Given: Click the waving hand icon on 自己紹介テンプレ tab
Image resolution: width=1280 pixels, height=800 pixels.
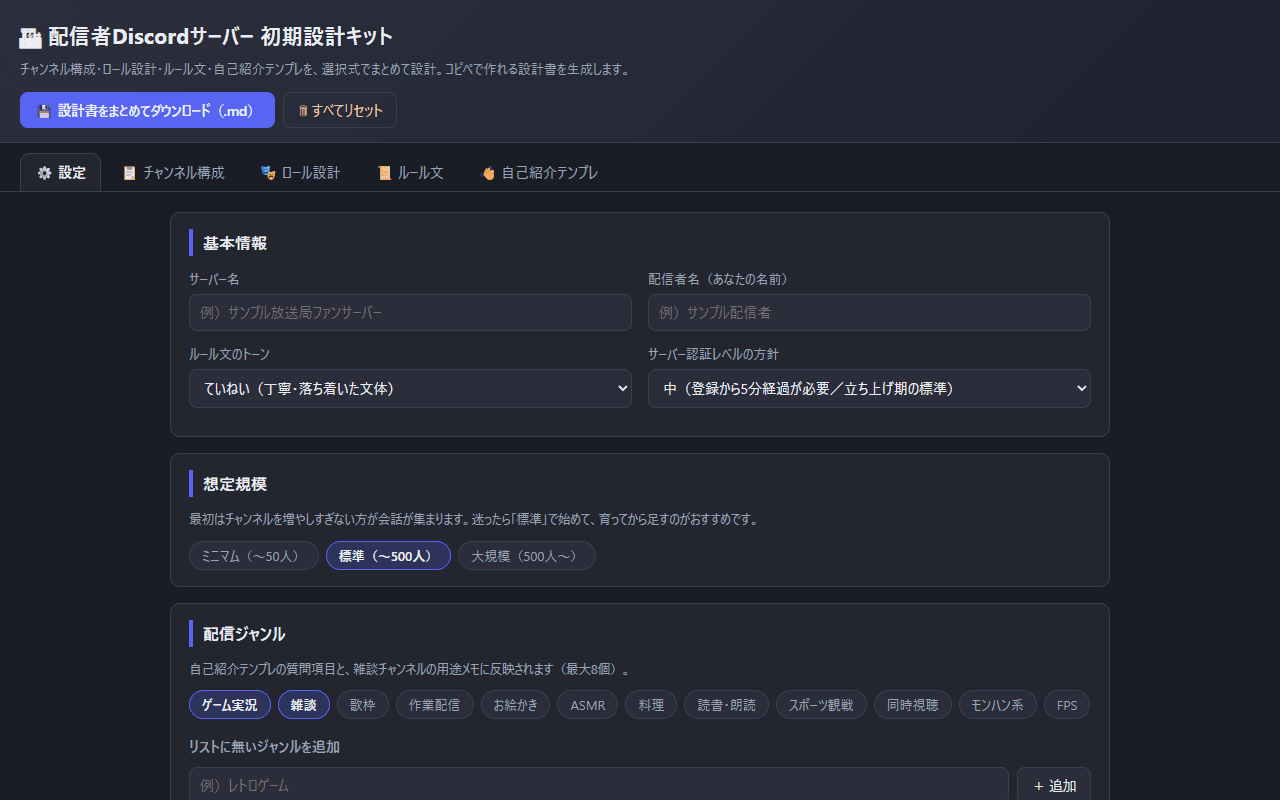Looking at the screenshot, I should coord(488,173).
